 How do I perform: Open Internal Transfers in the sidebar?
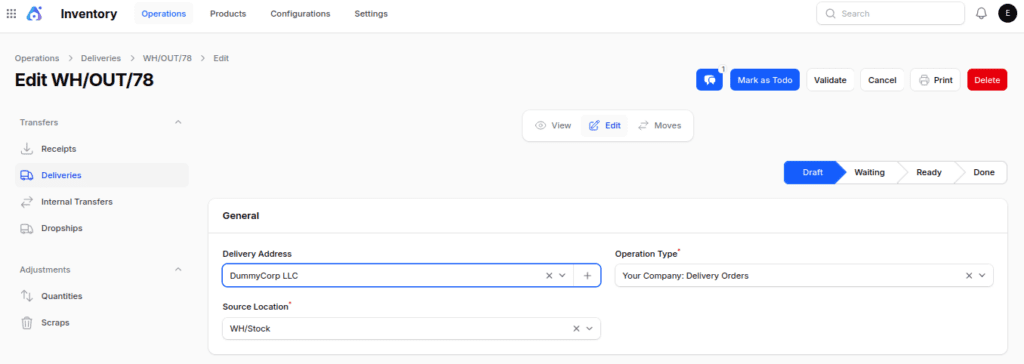[101, 202]
